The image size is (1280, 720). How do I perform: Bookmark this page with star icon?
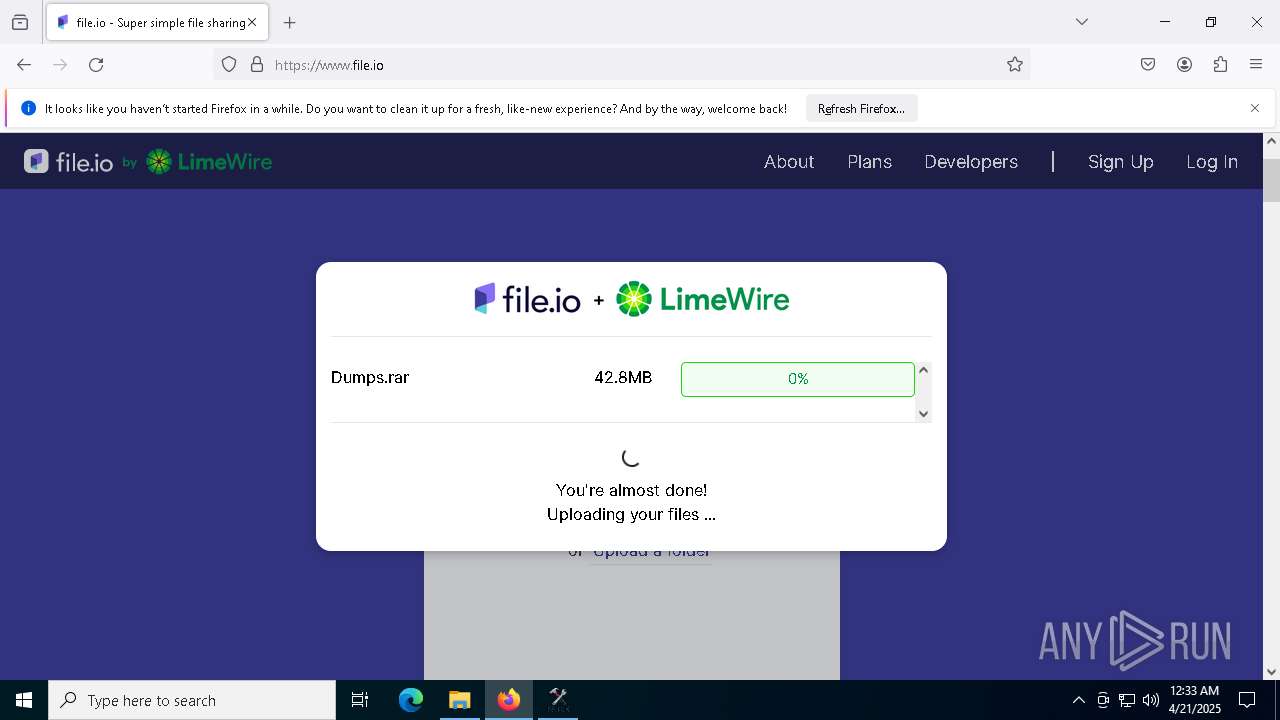pos(1015,65)
